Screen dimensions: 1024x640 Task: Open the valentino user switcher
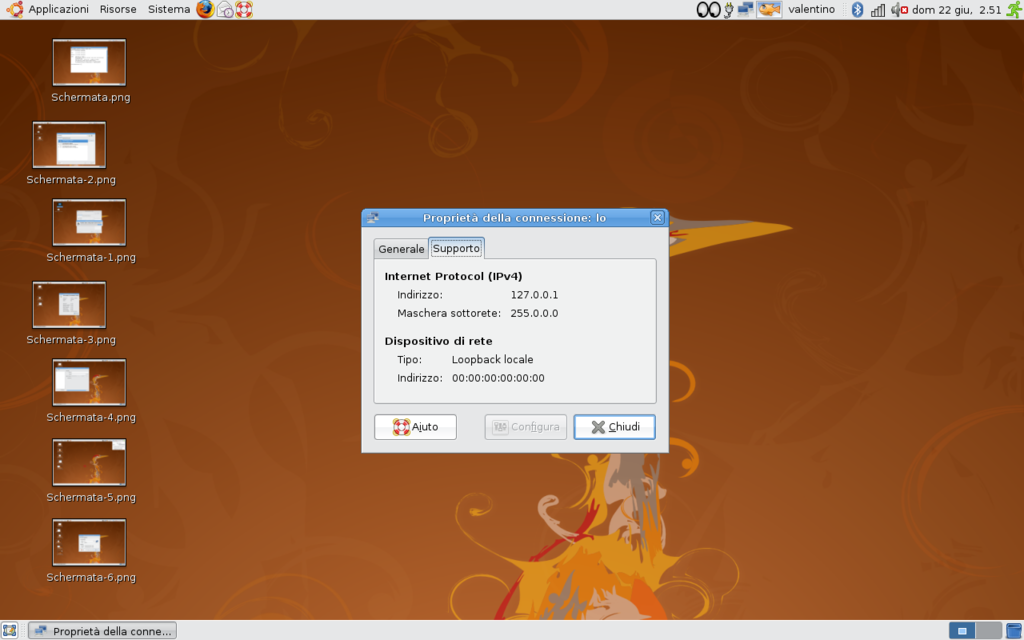coord(811,10)
